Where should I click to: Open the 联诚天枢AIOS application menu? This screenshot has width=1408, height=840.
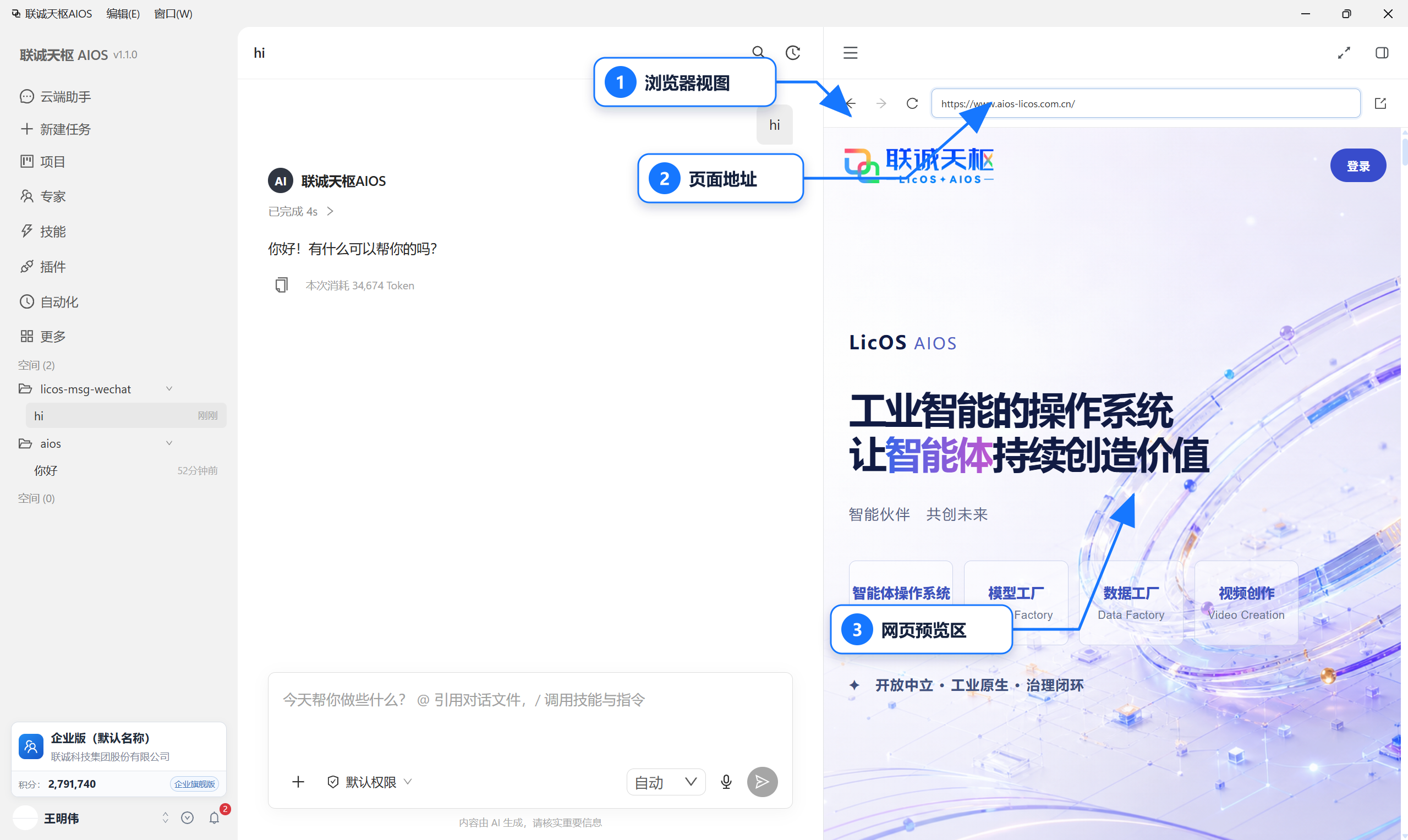point(52,14)
